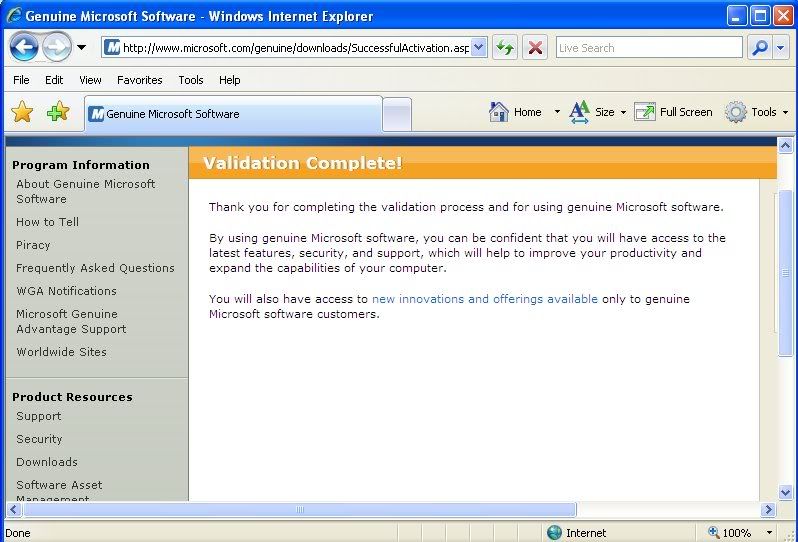The image size is (798, 542).
Task: Open the zoom level dropdown arrow
Action: (770, 532)
